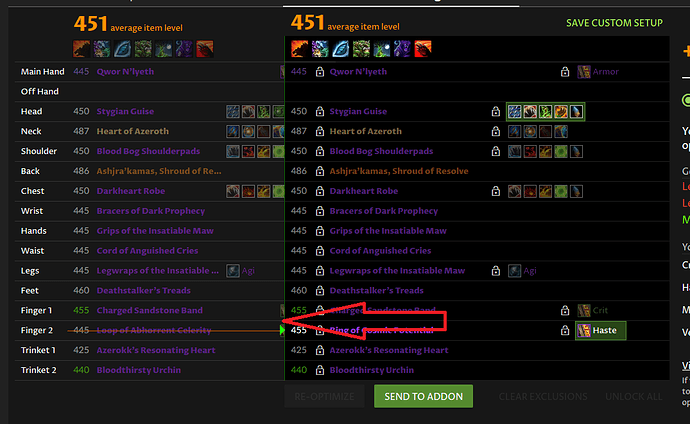690x424 pixels.
Task: Select Bloodthirsty Urchin in current gear list
Action: tap(139, 370)
